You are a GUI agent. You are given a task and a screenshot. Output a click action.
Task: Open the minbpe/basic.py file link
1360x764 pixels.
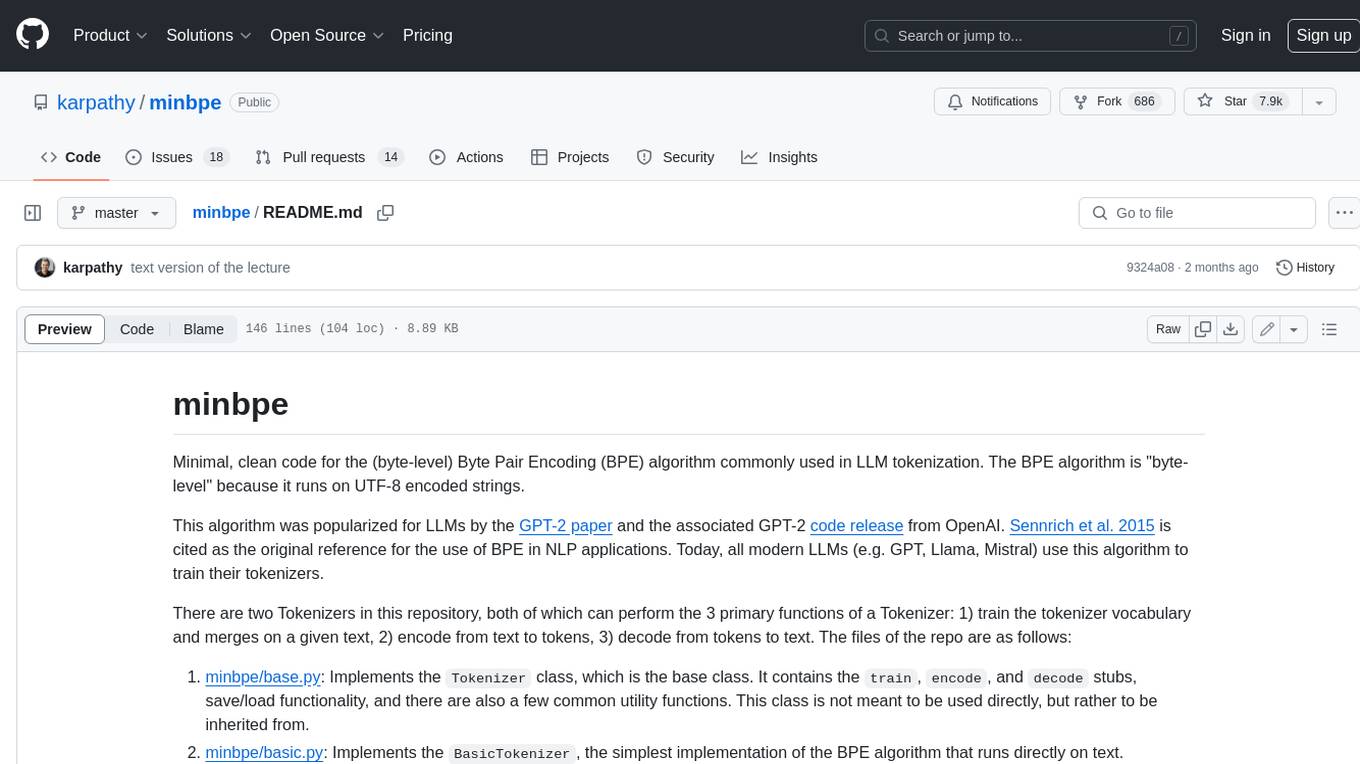[x=264, y=752]
